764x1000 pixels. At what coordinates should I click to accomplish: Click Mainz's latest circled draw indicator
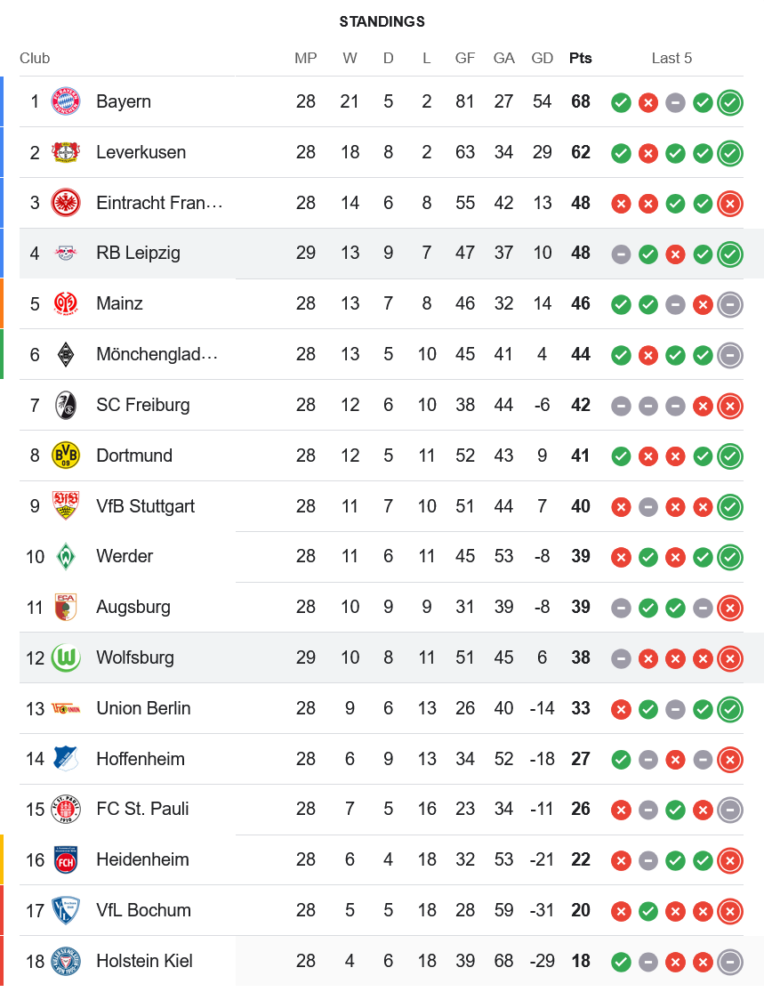point(730,304)
